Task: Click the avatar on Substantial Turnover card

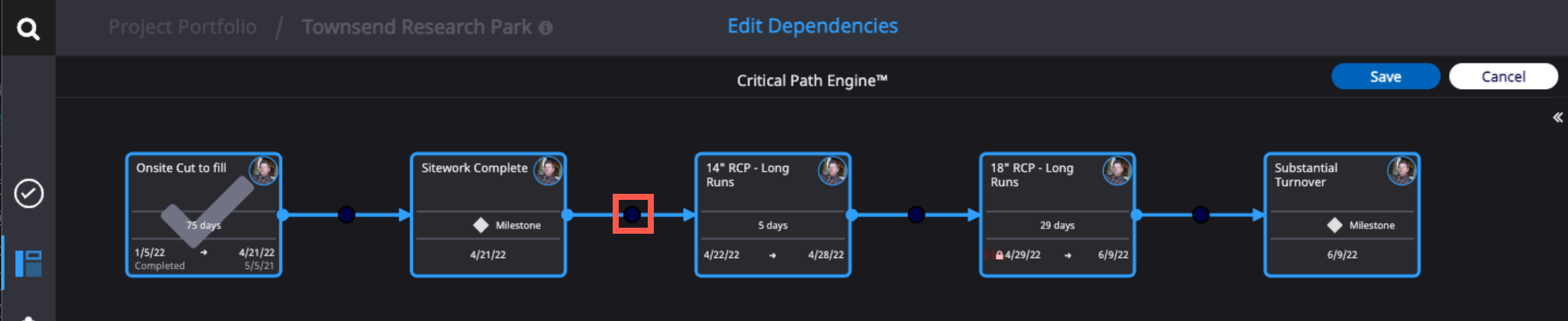Action: pyautogui.click(x=1402, y=171)
